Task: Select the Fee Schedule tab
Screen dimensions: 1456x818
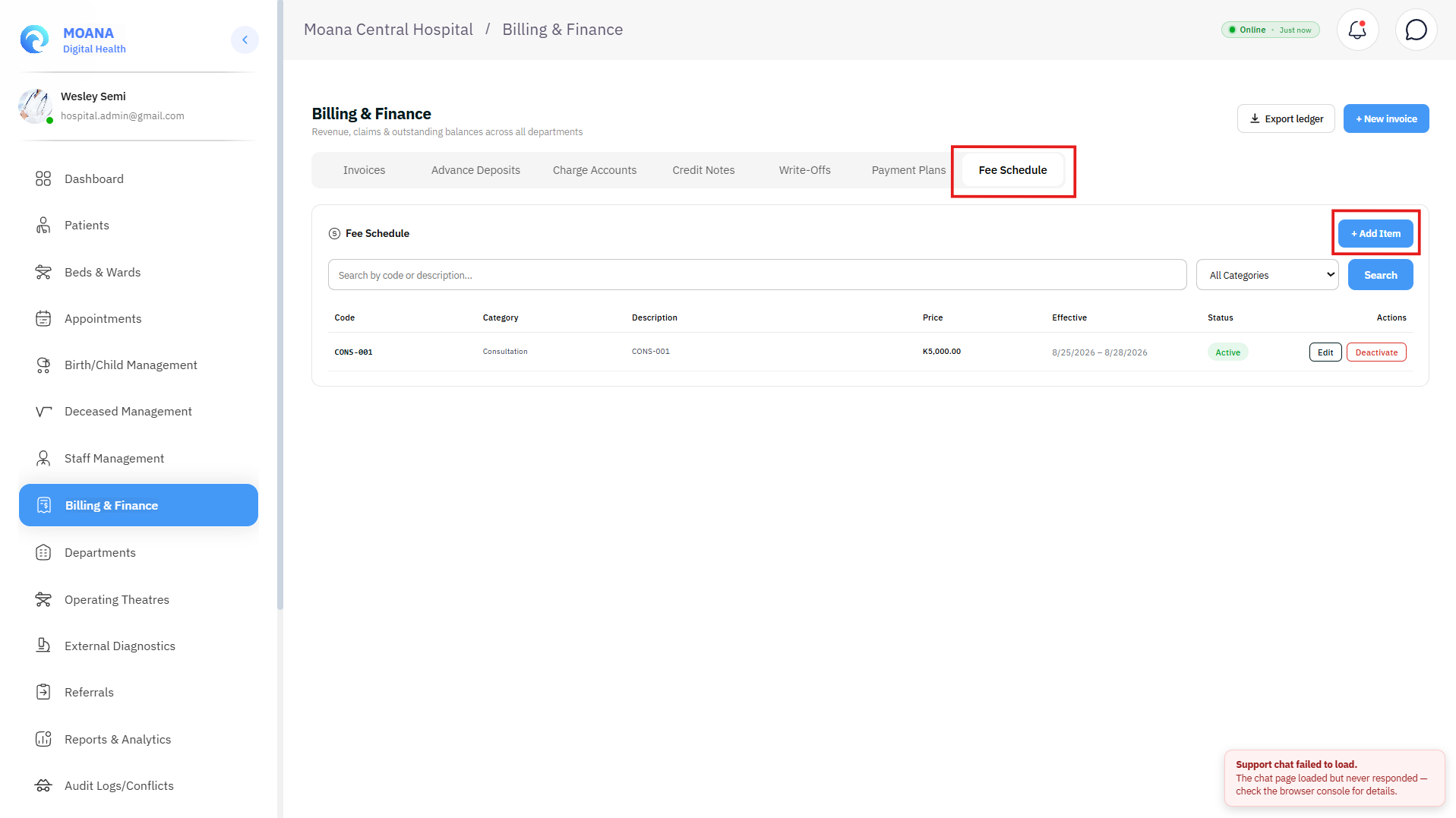Action: point(1012,170)
